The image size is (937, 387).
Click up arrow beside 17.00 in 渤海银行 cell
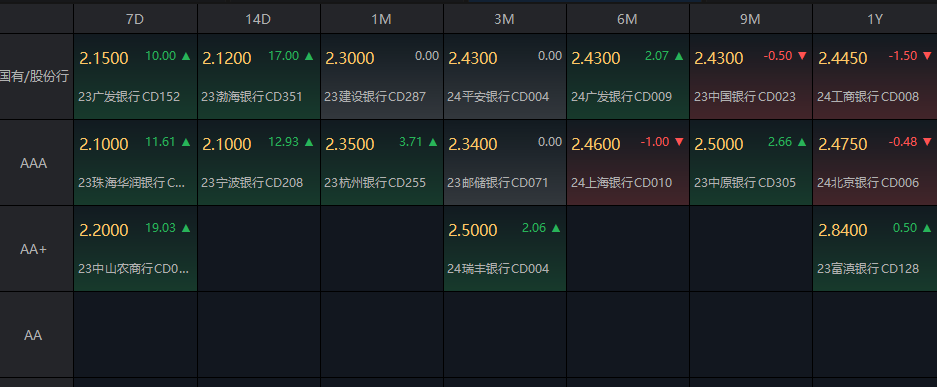tap(309, 56)
